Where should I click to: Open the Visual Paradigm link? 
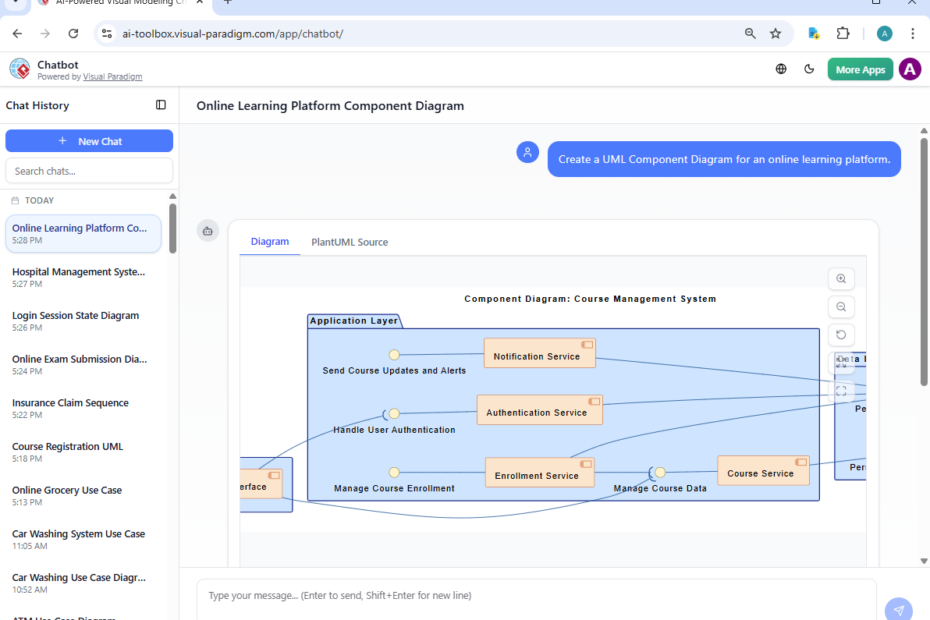112,76
